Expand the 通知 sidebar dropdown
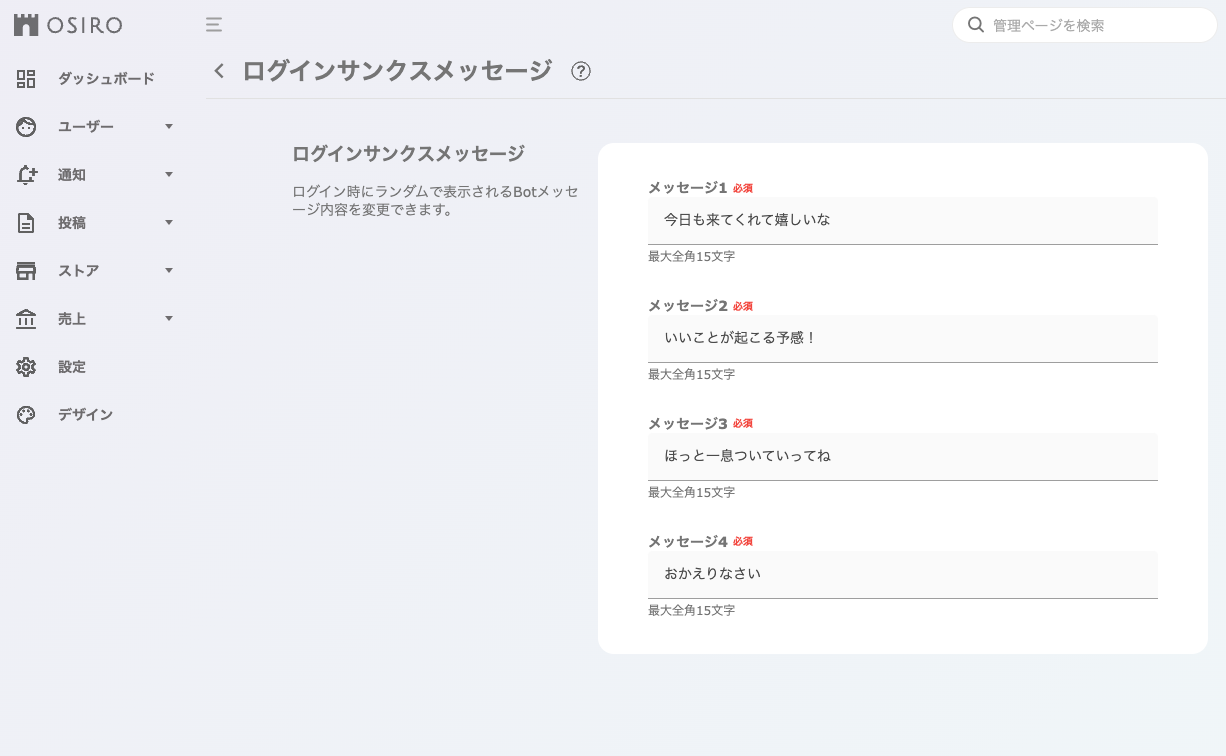 pyautogui.click(x=168, y=174)
